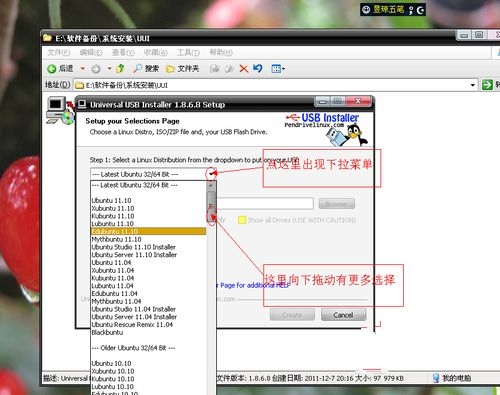The image size is (500, 395).
Task: Select Lubuntu 10.10 from list
Action: tap(148, 387)
